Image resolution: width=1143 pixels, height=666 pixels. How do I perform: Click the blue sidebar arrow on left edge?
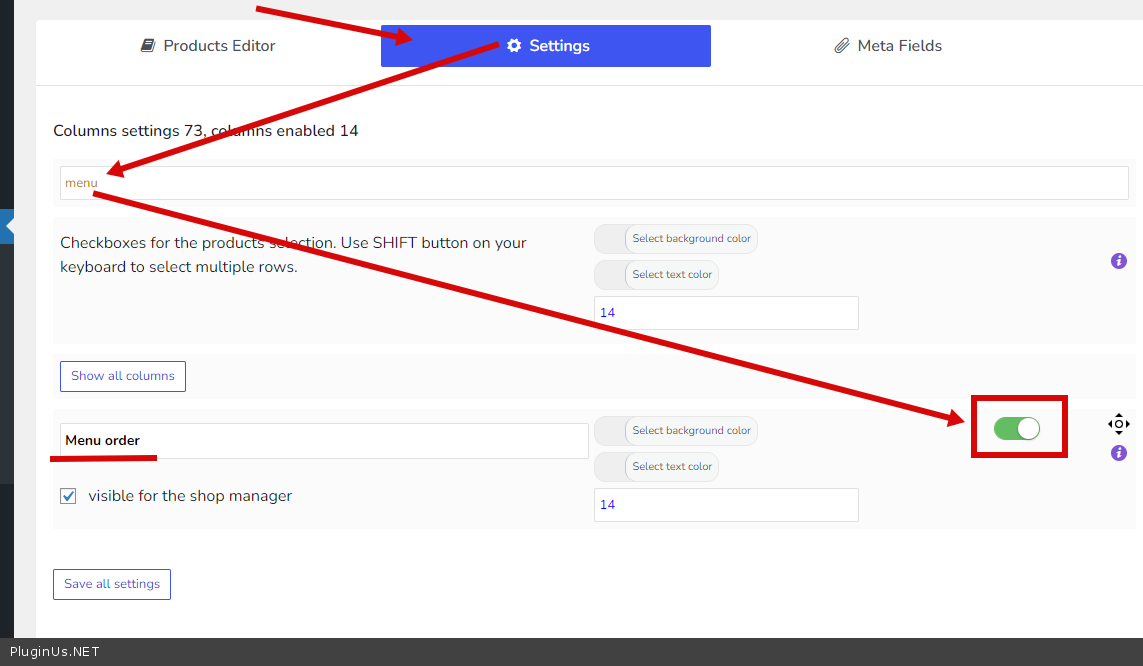(x=7, y=226)
